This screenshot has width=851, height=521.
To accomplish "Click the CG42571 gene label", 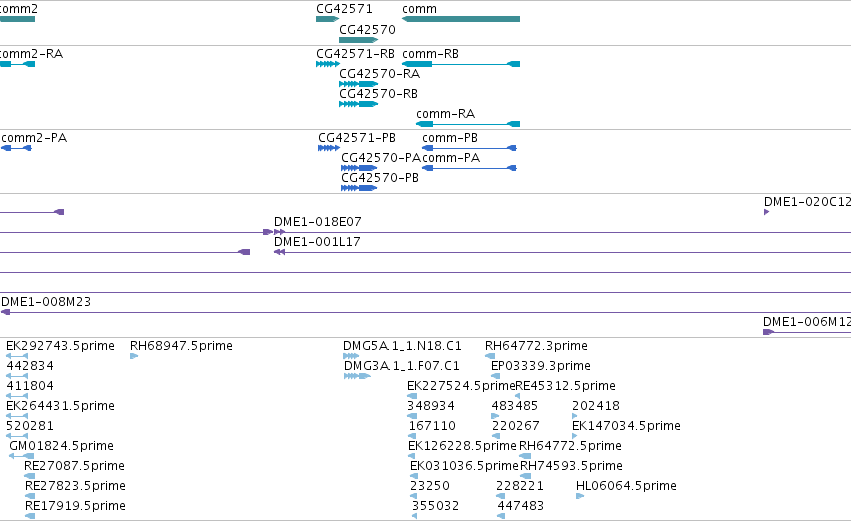I will [344, 9].
